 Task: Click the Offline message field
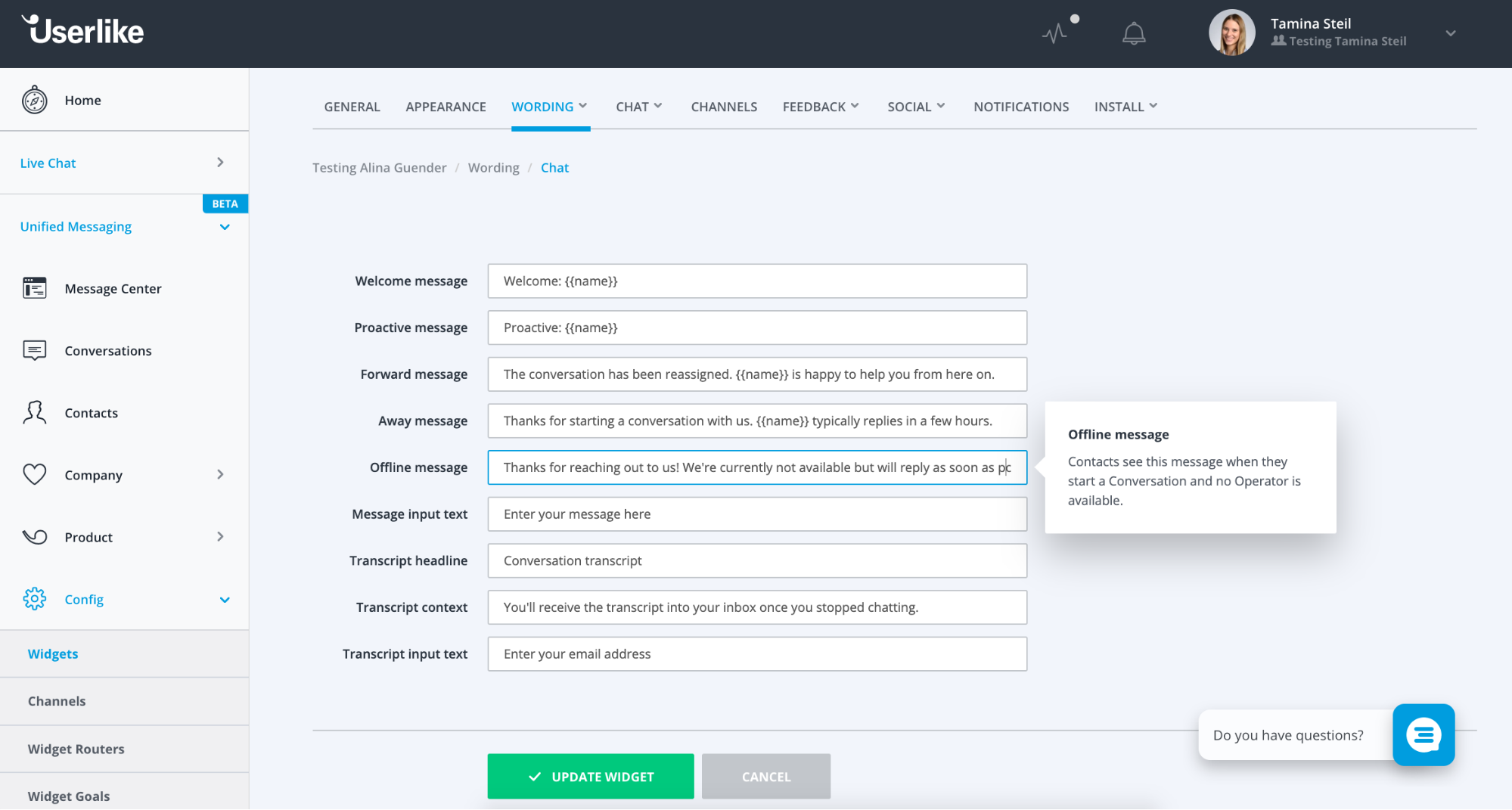point(757,467)
